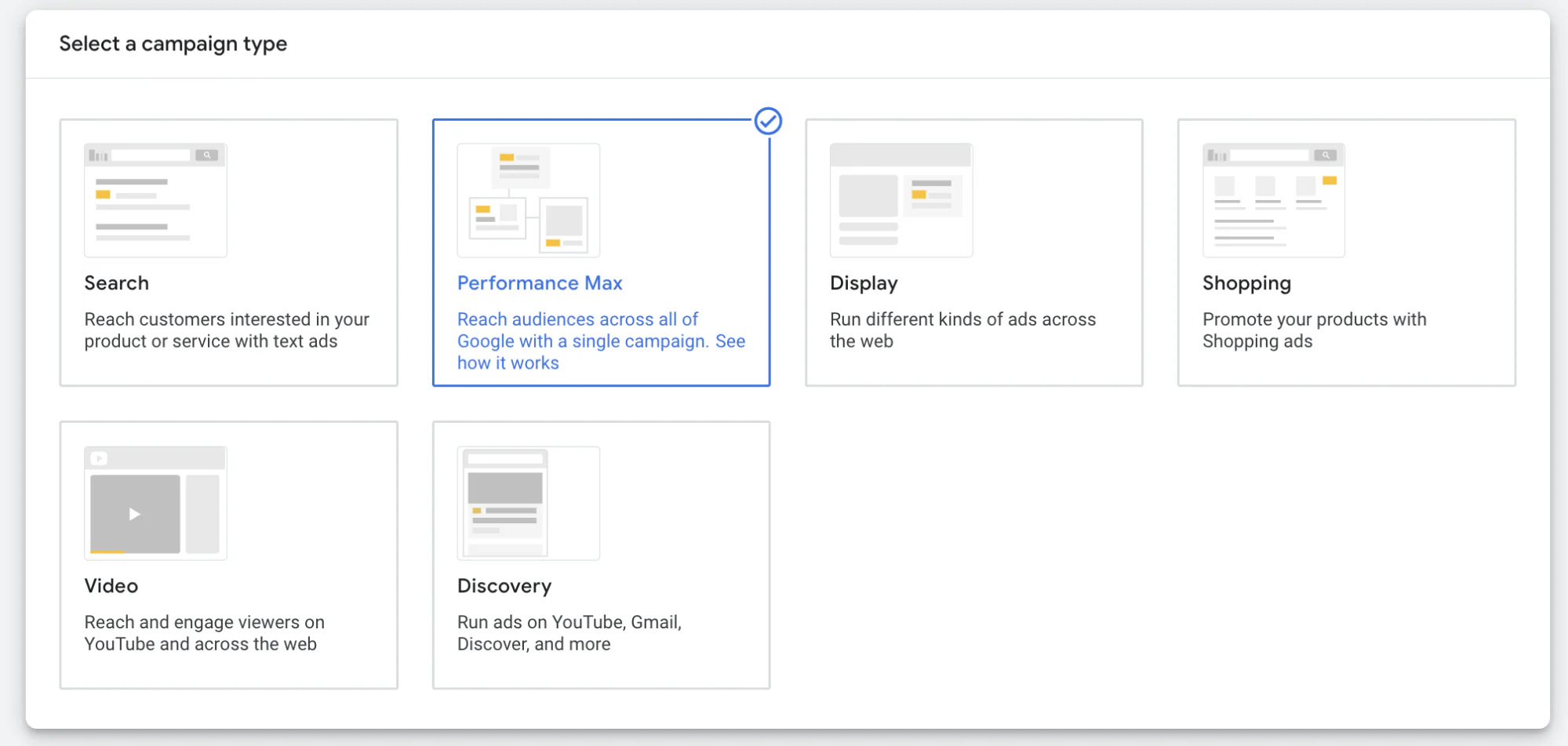The image size is (1568, 746).
Task: Click the Shopping campaign illustration icon
Action: (1274, 200)
